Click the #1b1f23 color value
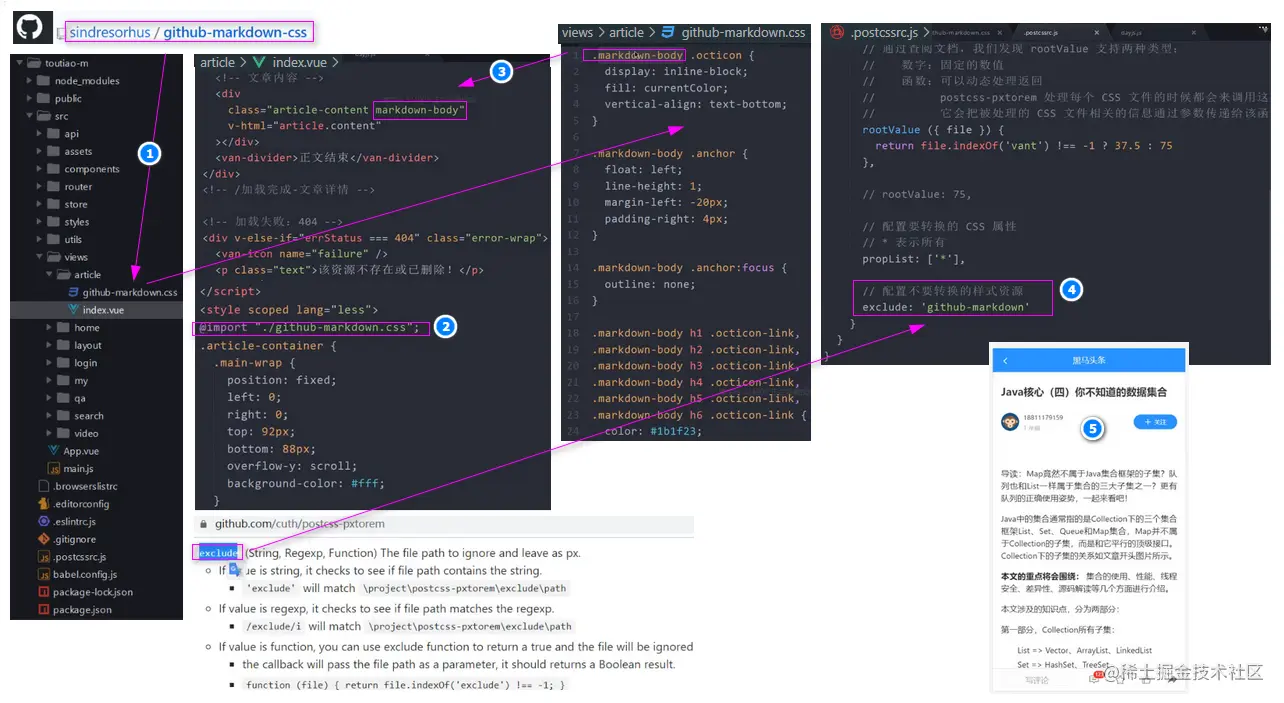 click(676, 431)
